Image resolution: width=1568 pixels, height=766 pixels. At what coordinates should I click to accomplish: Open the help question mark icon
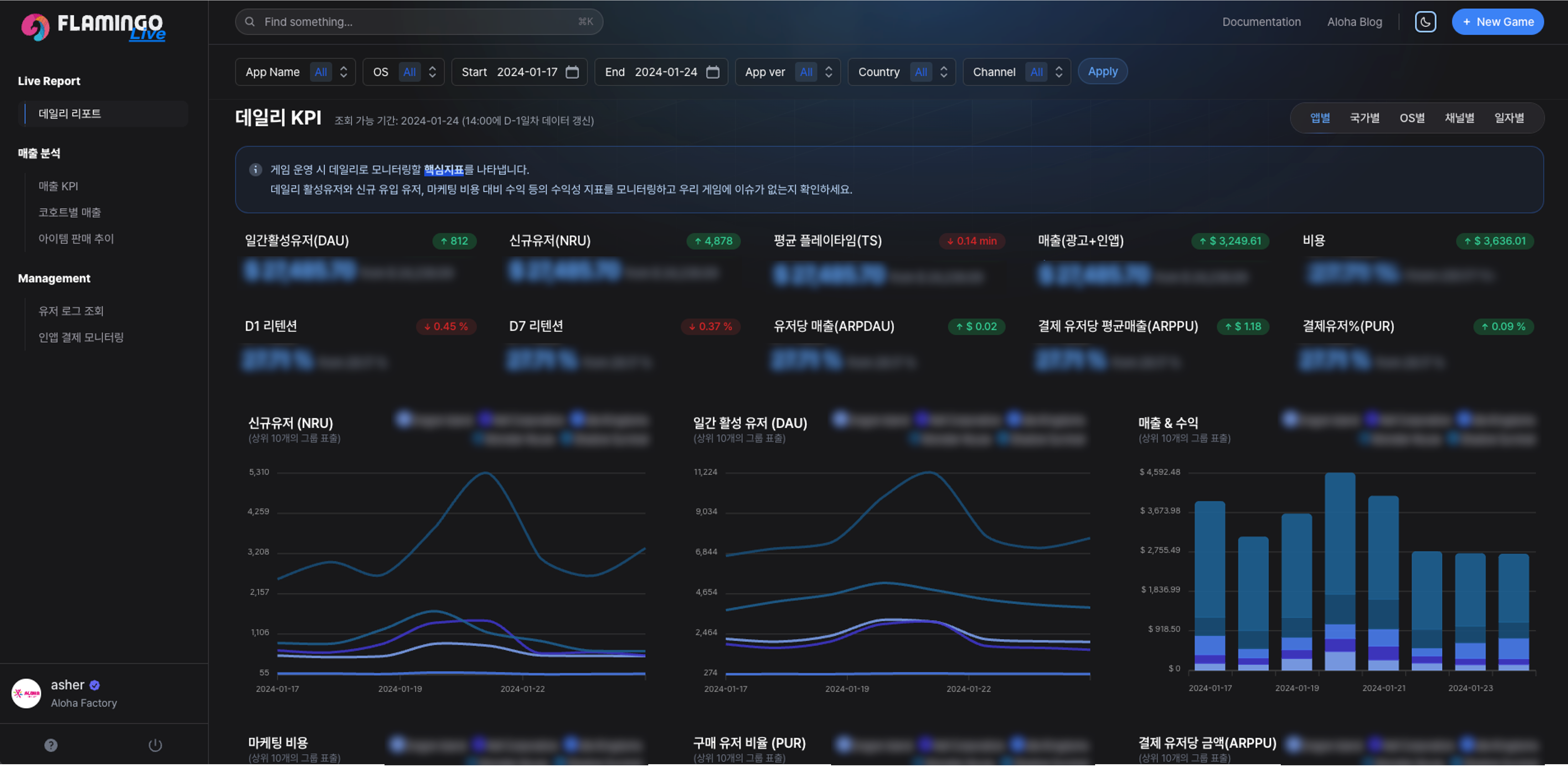tap(51, 745)
